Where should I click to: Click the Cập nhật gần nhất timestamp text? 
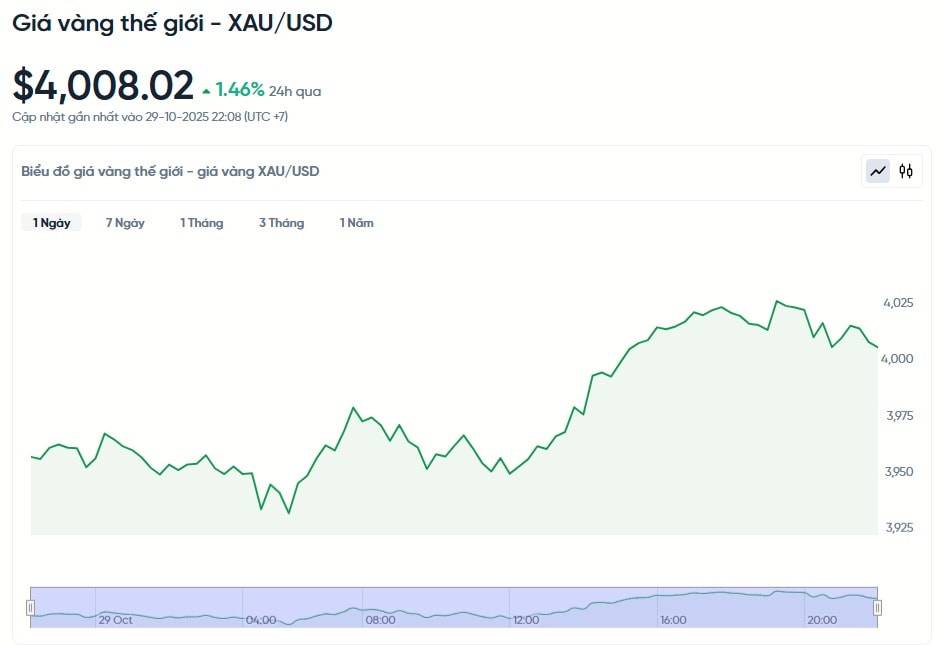150,117
